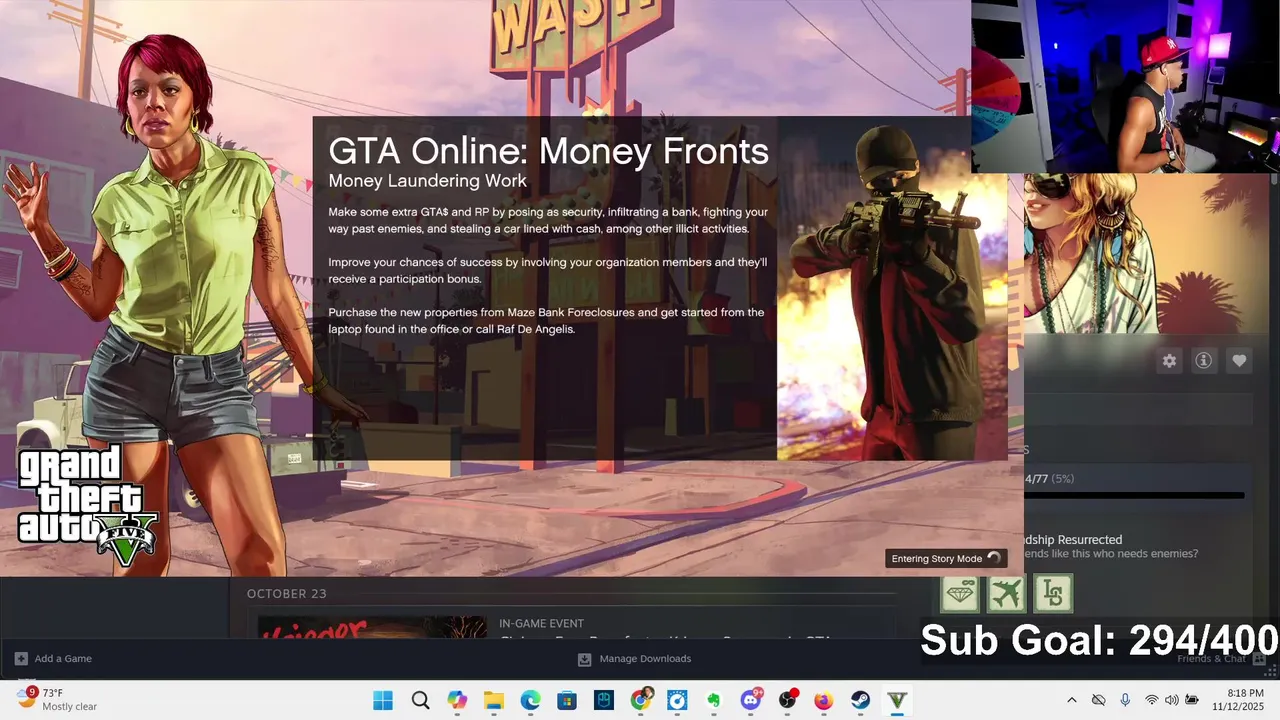
Task: Switch to Steam from the taskbar
Action: [x=860, y=700]
